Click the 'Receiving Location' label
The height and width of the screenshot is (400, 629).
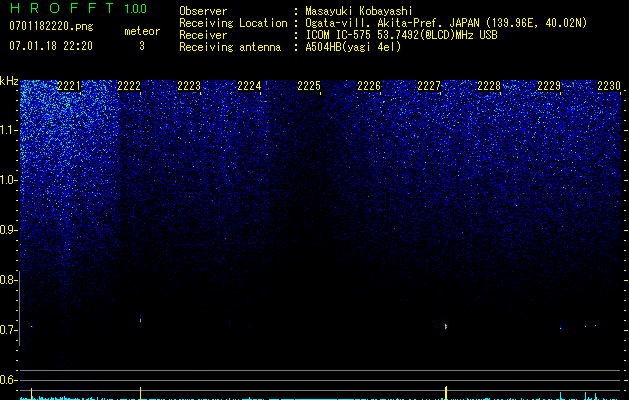point(233,23)
